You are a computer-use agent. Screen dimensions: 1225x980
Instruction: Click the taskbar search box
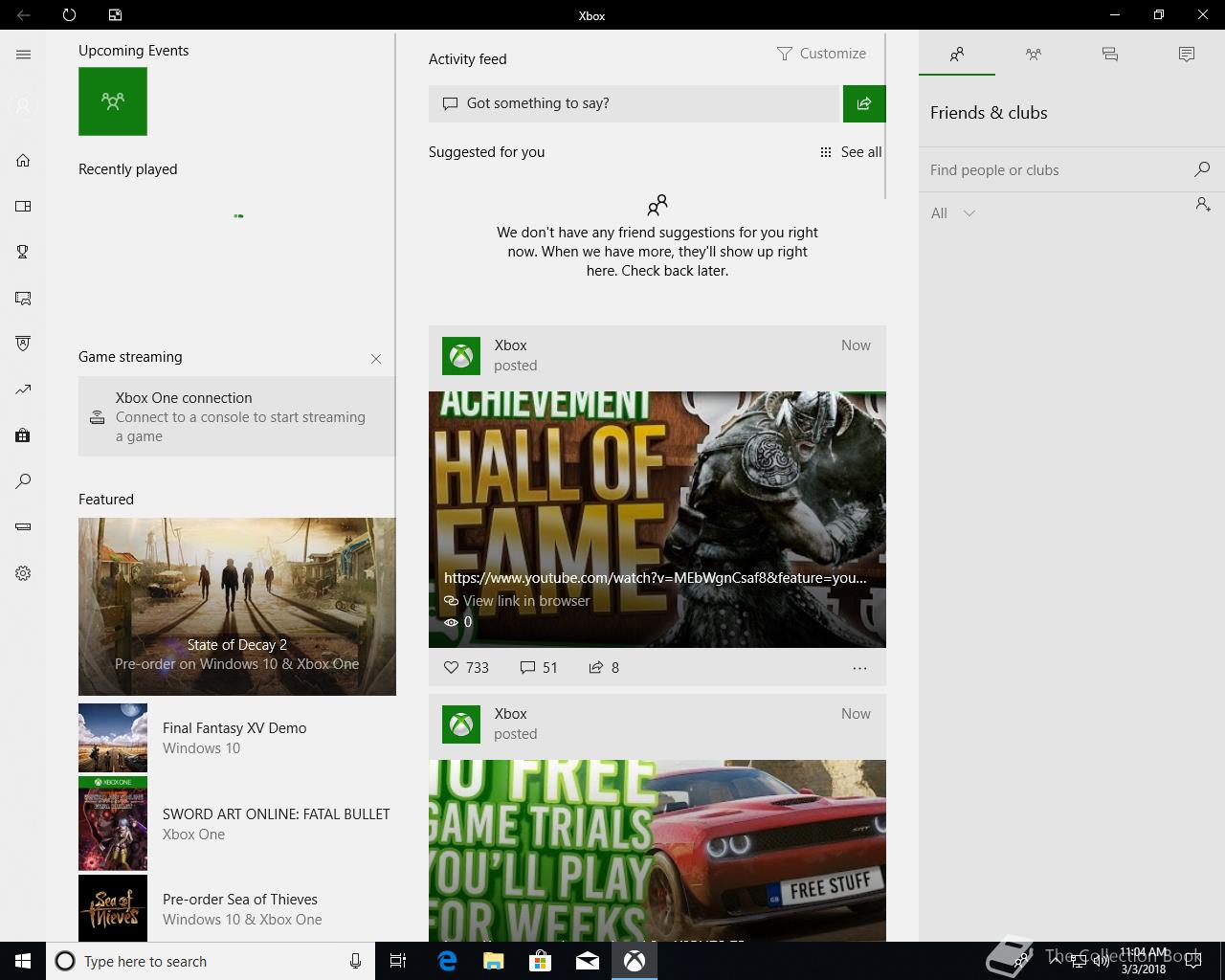pyautogui.click(x=210, y=961)
